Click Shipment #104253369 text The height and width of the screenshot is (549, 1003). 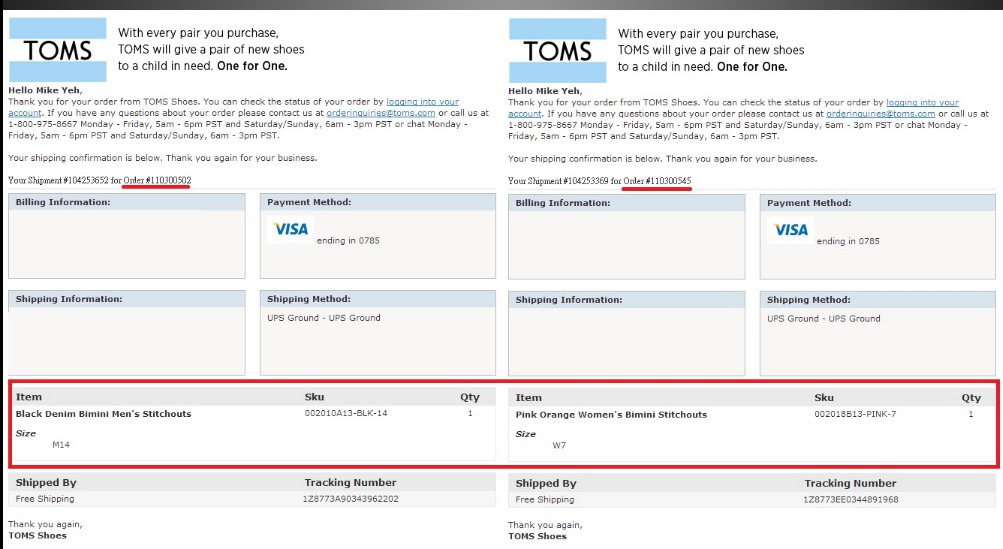point(570,181)
